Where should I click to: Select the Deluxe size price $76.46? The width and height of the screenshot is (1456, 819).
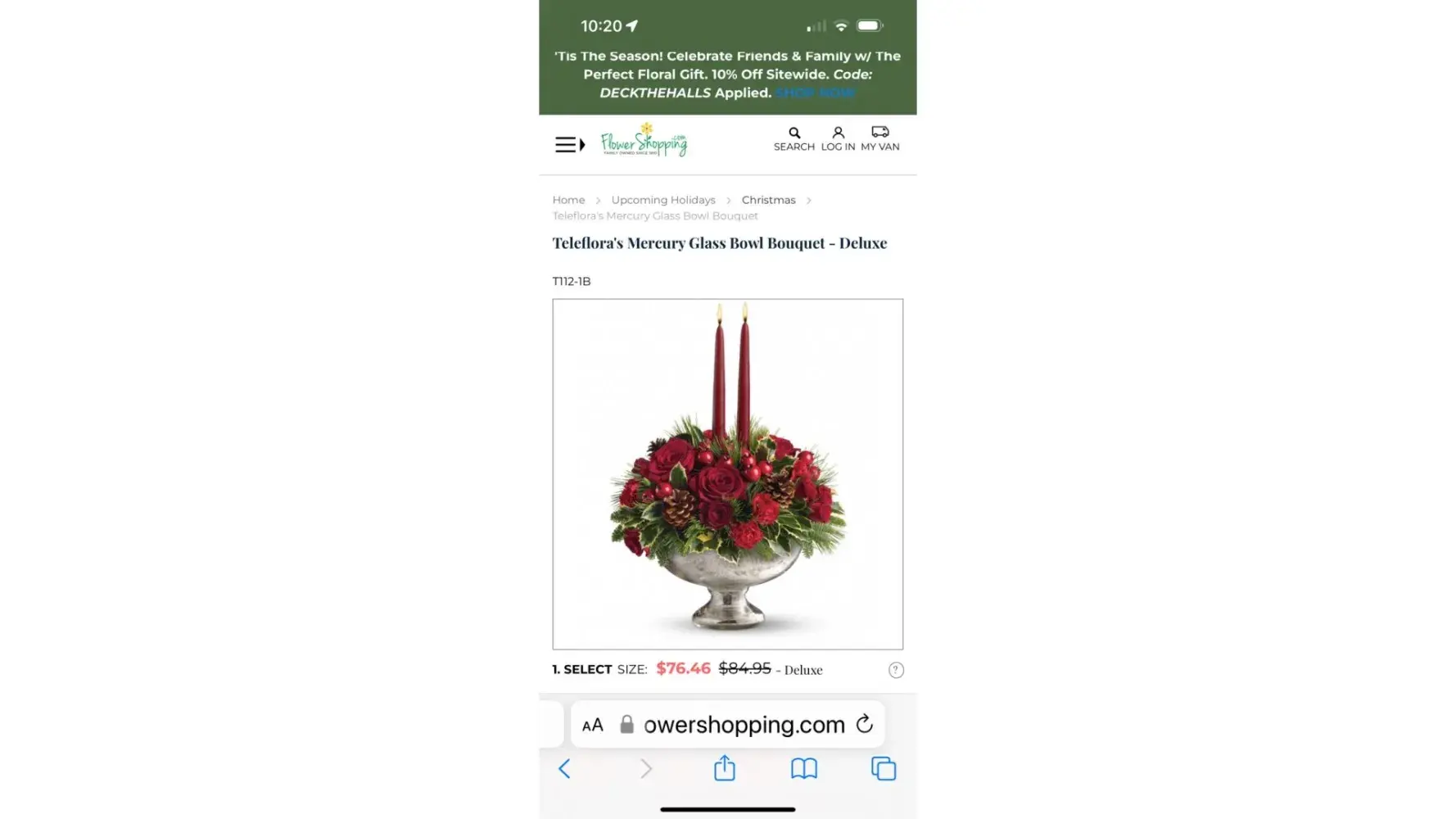point(683,668)
